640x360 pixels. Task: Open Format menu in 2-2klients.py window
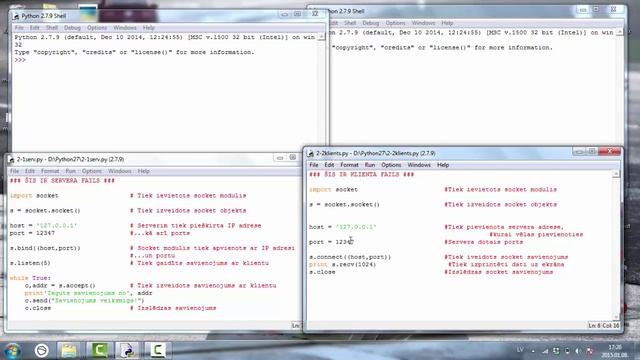(349, 165)
